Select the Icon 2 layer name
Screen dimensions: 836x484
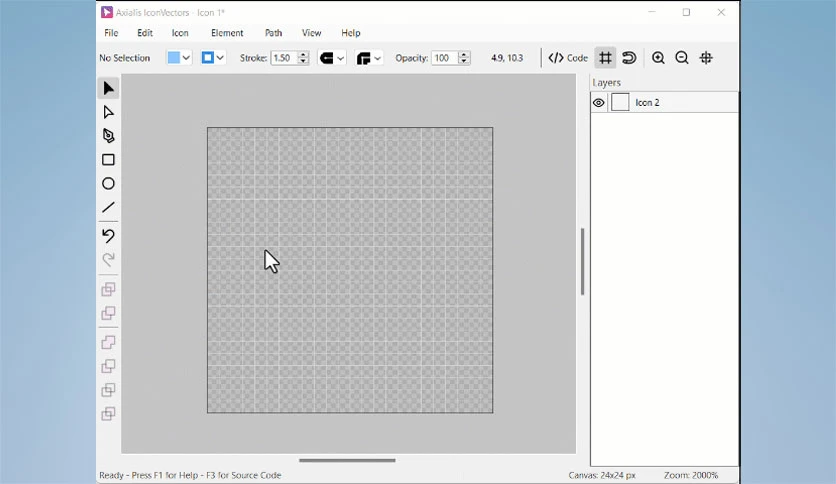click(647, 102)
